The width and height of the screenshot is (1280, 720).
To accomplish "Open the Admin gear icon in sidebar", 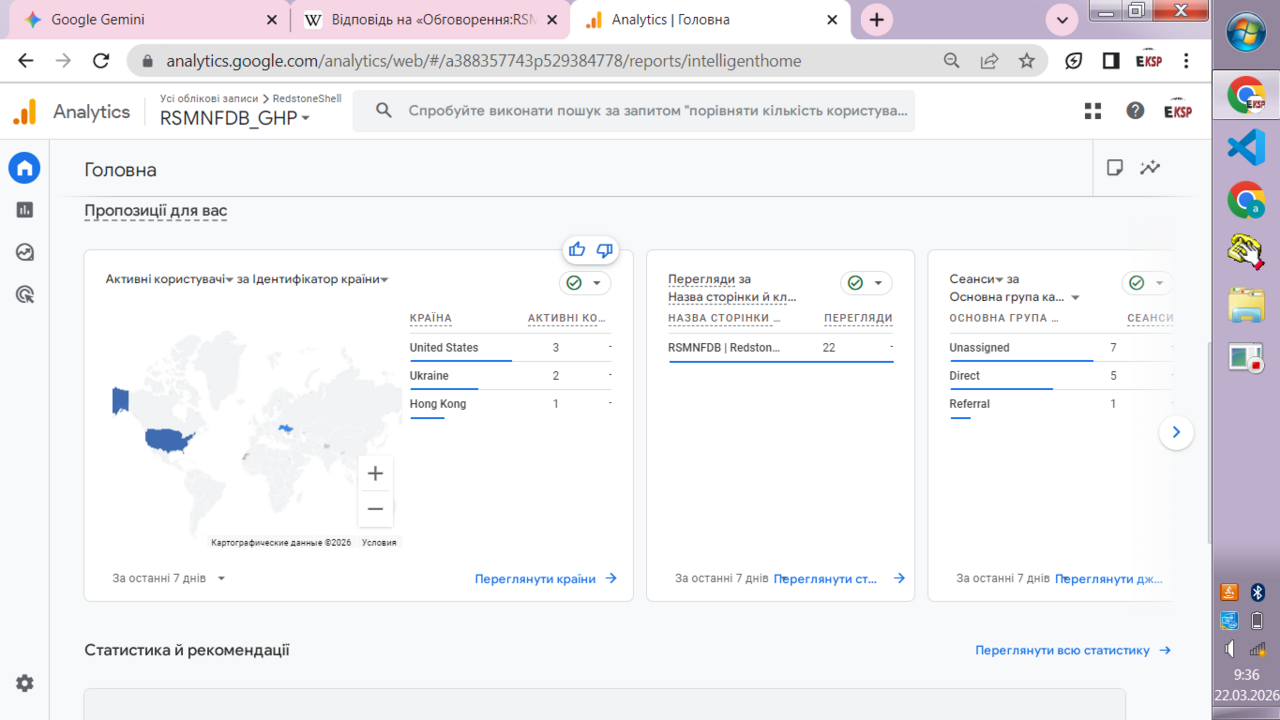I will (25, 683).
